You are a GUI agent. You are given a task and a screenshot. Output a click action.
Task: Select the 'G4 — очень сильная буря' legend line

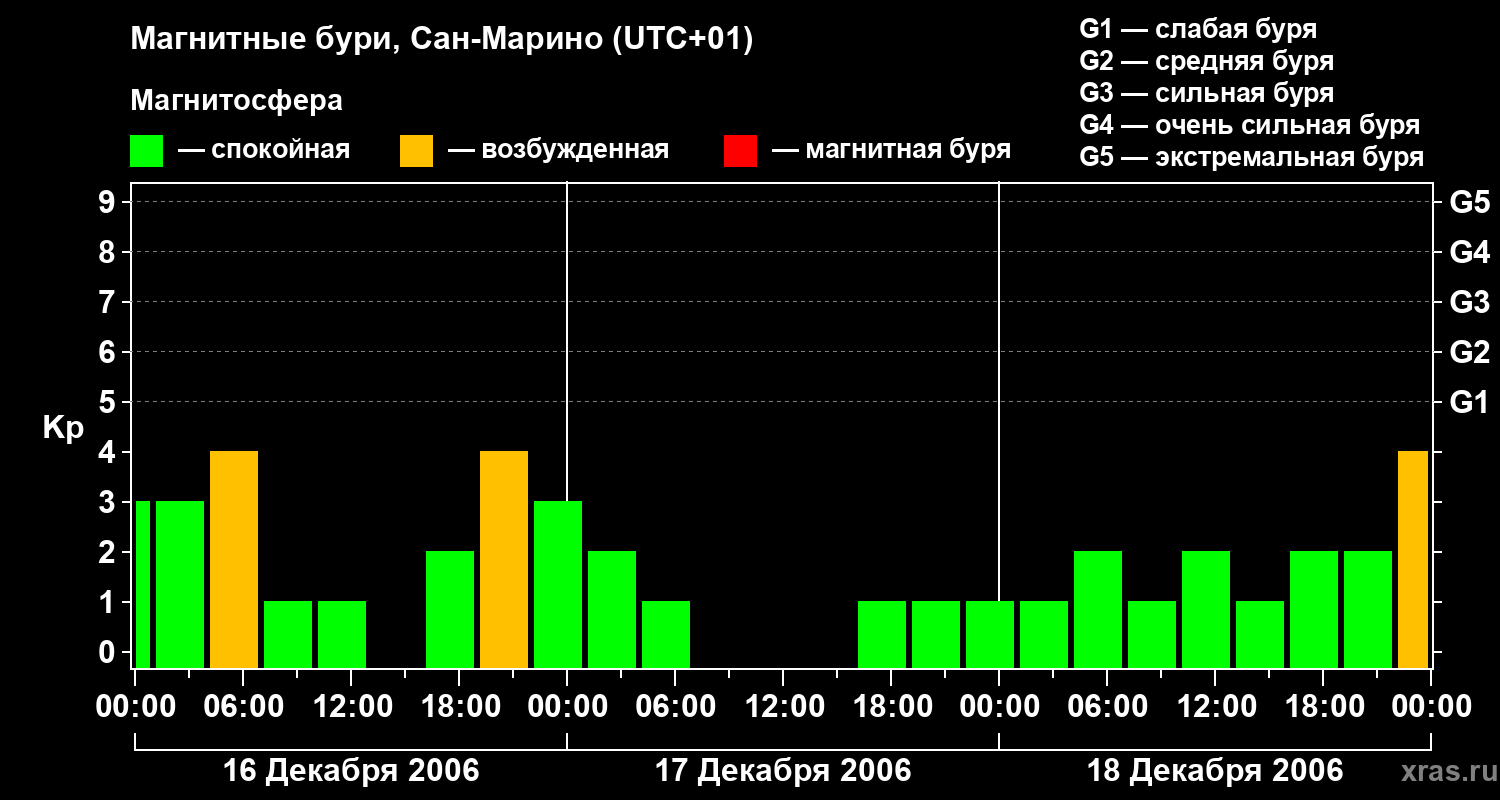(1250, 125)
